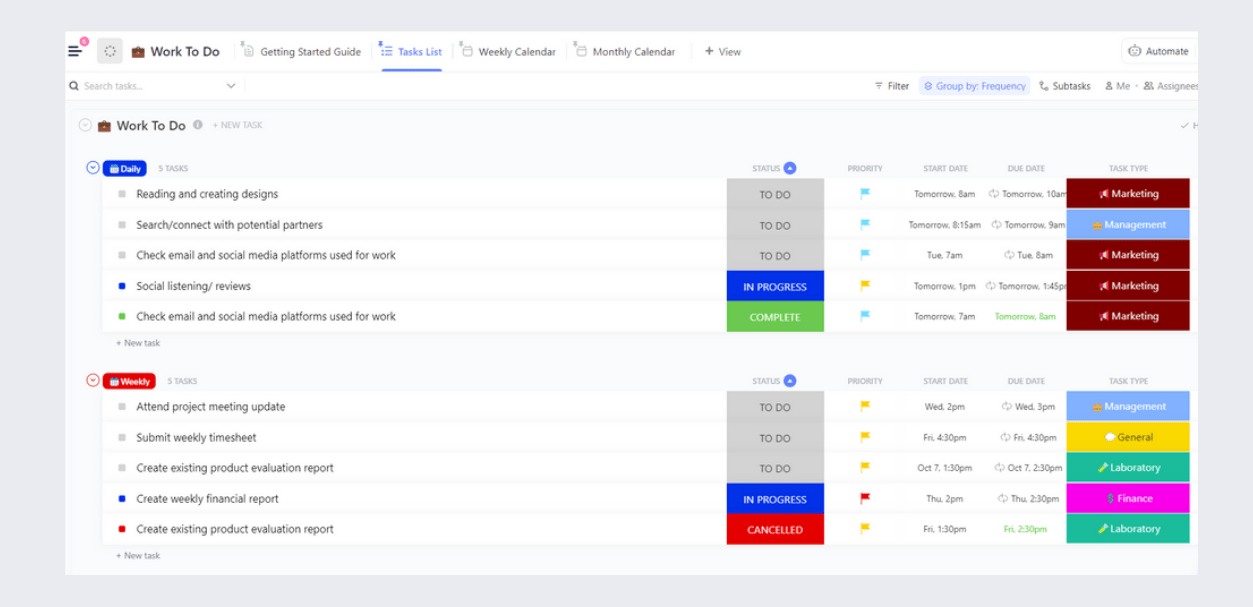Image resolution: width=1253 pixels, height=607 pixels.
Task: Open the search tasks dropdown chevron
Action: pyautogui.click(x=231, y=86)
